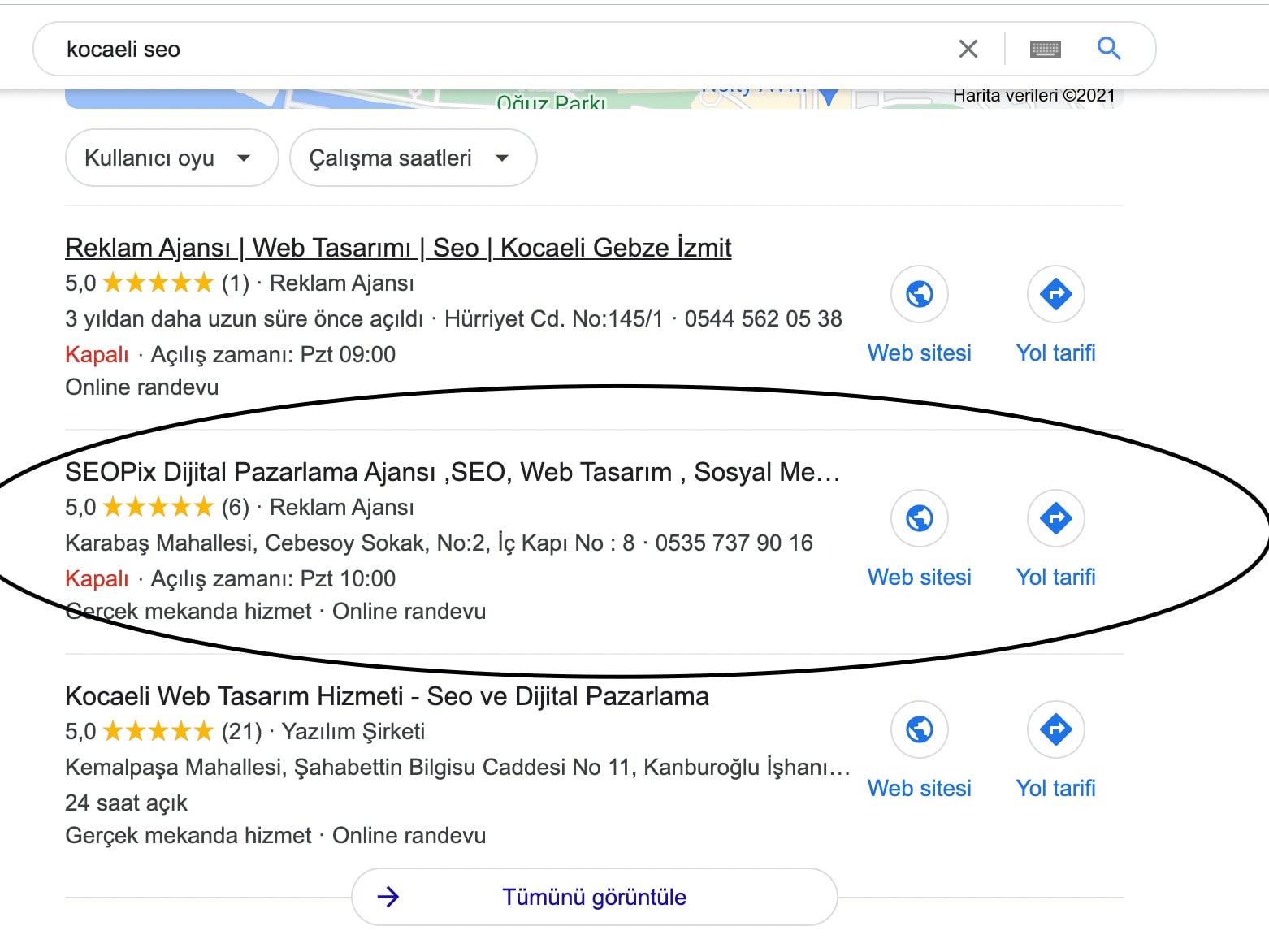Open website globe icon for SEOPix listing
The height and width of the screenshot is (952, 1269).
920,518
